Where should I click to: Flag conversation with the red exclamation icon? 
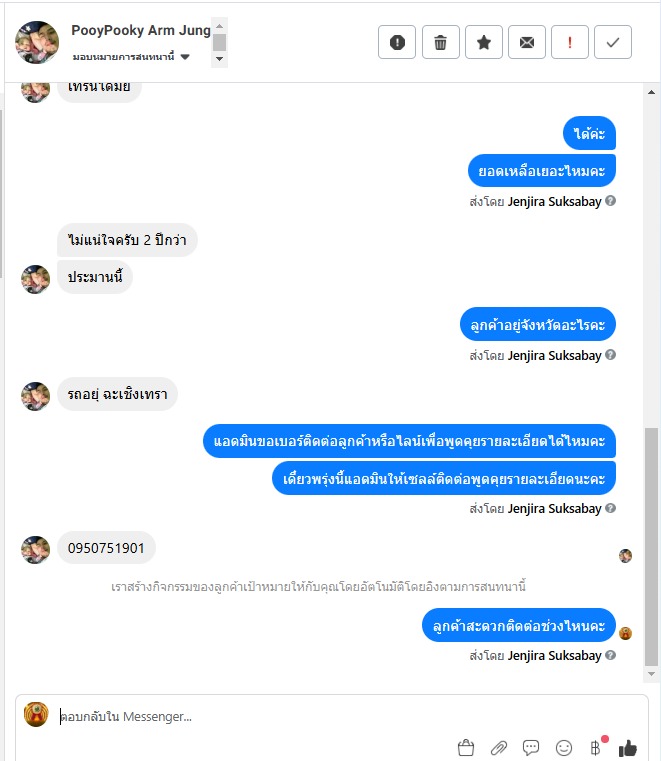(x=570, y=42)
